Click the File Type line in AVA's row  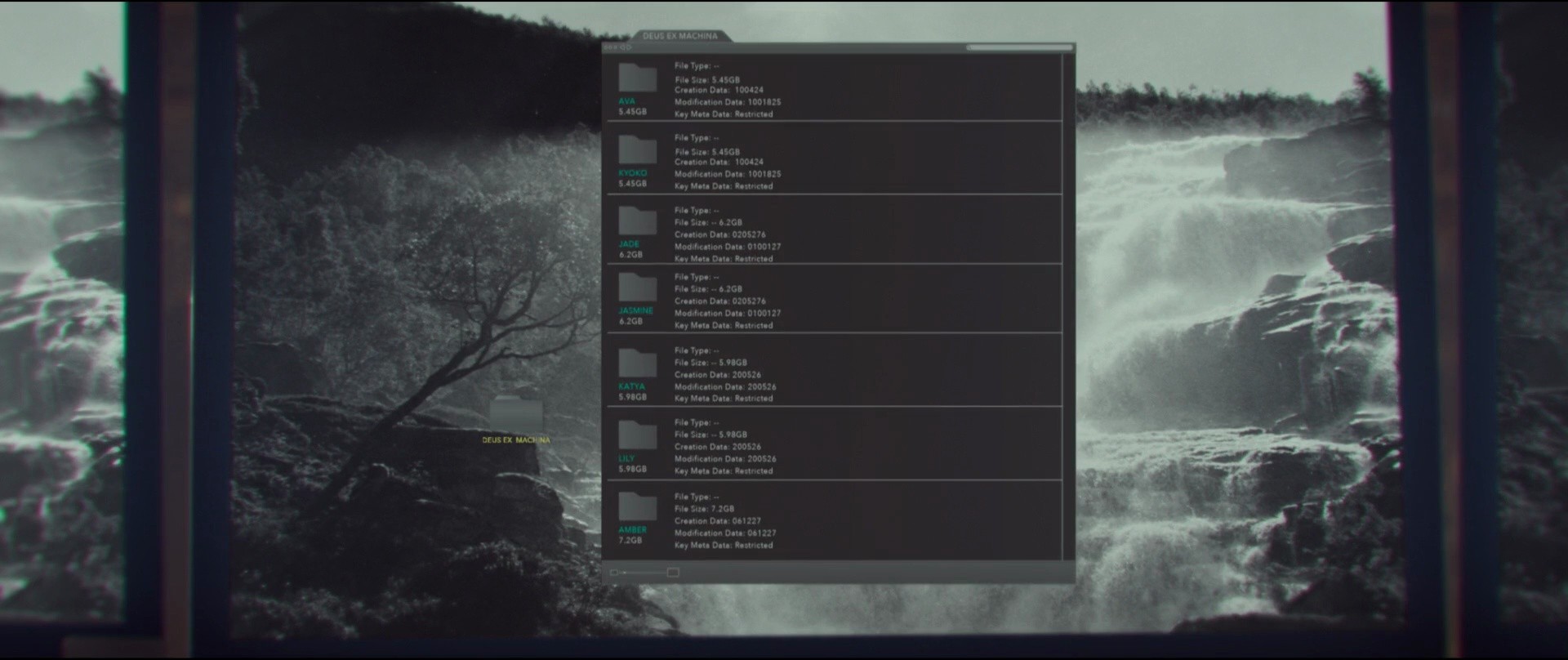pos(697,66)
